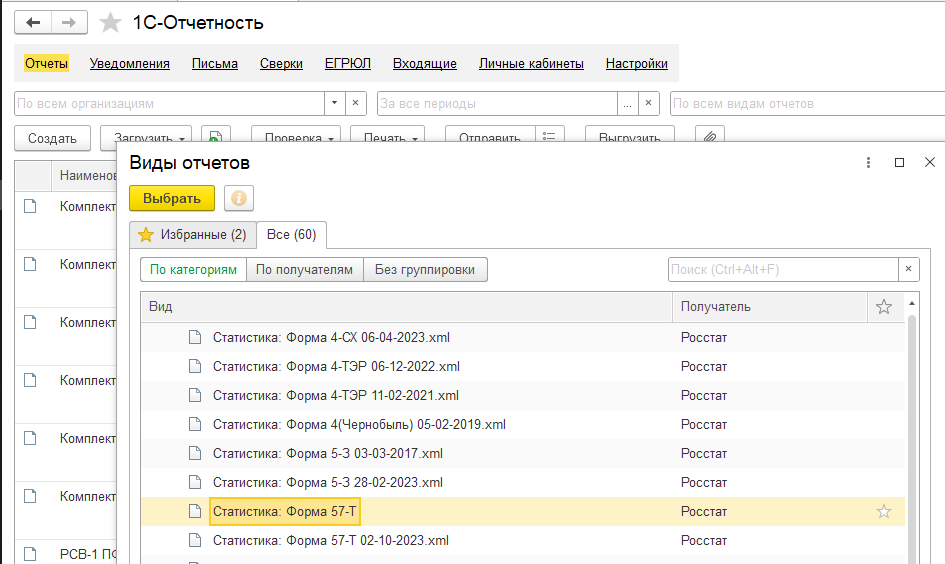Click document icon of first Комплект row
945x564 pixels.
click(30, 206)
